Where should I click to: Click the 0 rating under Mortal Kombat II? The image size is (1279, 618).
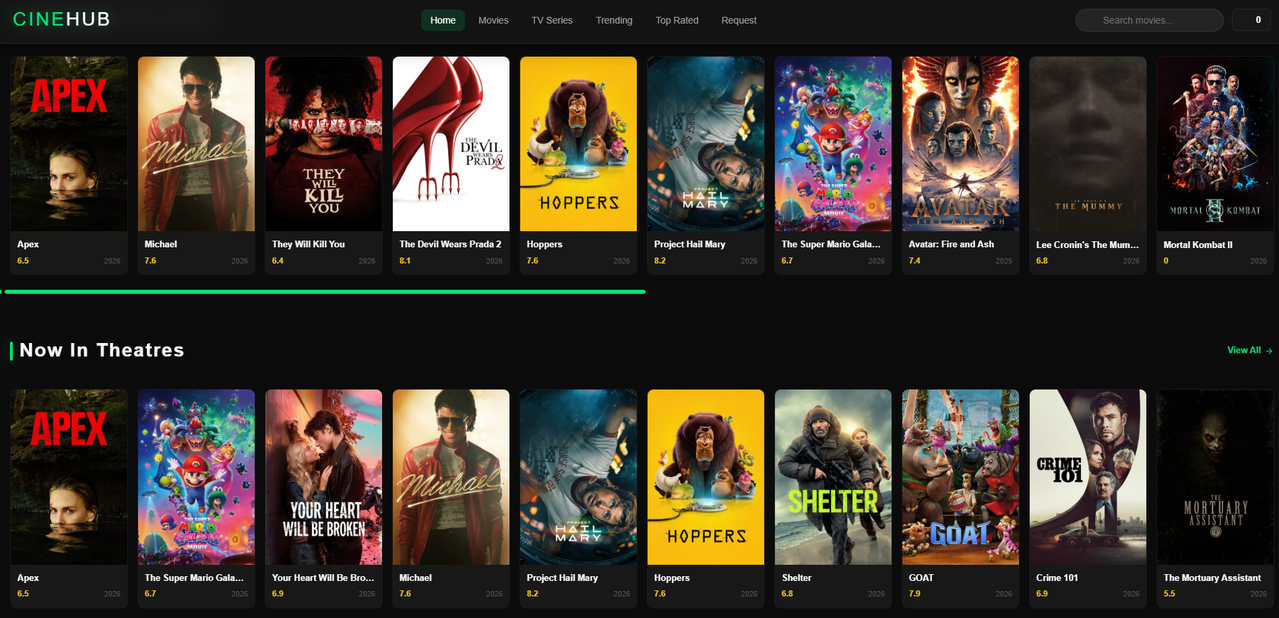click(1166, 261)
